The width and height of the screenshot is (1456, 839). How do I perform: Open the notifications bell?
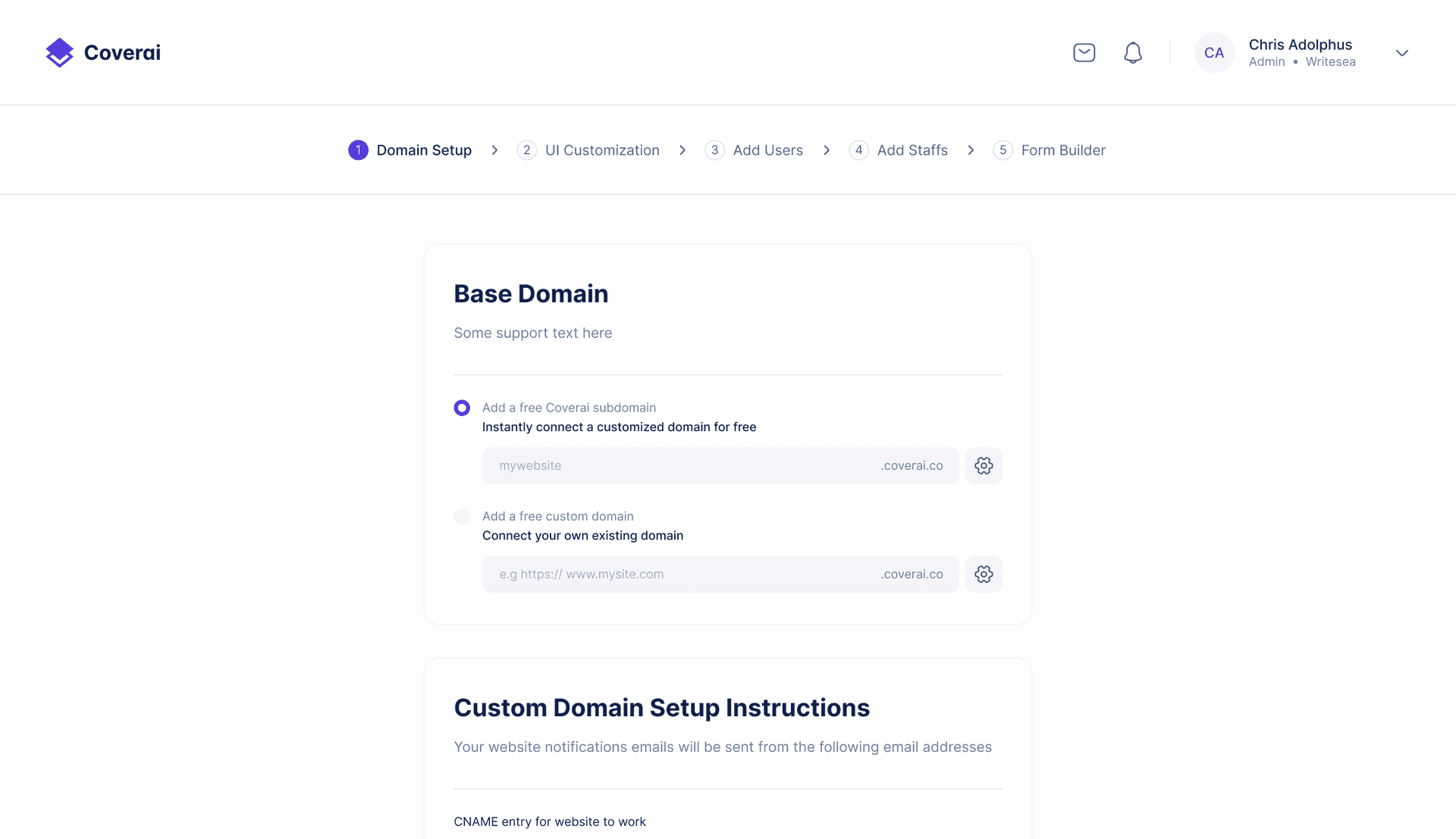[1132, 52]
